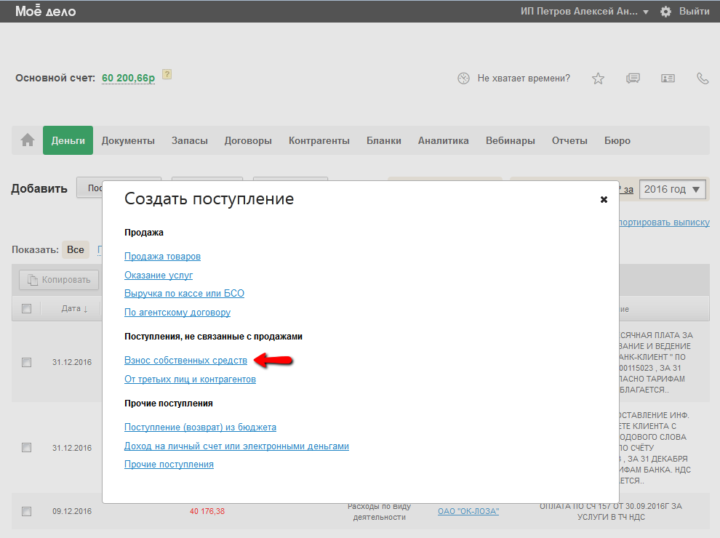
Task: Open the 'Запасы' tab
Action: (190, 140)
